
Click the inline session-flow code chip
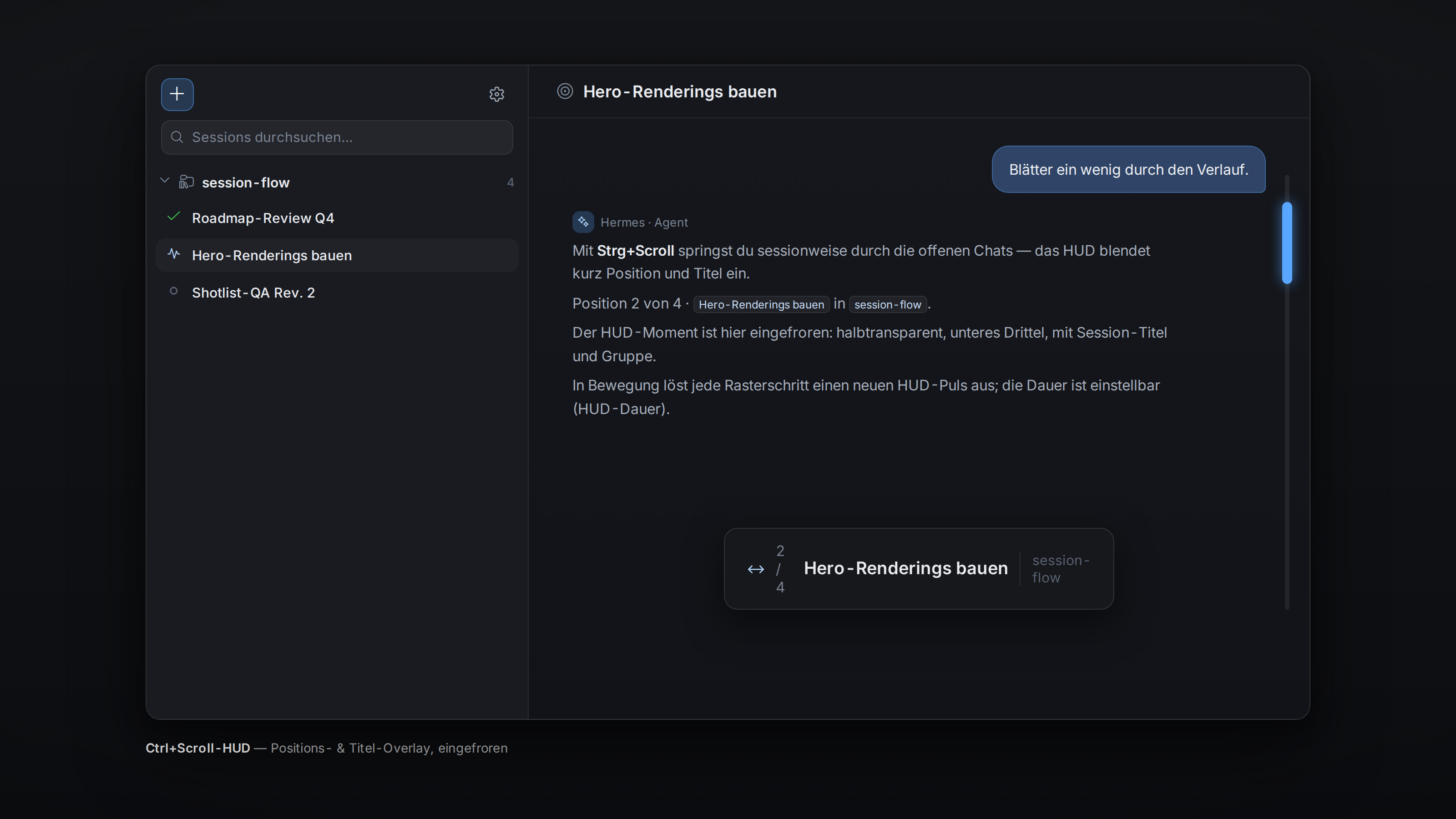point(887,305)
